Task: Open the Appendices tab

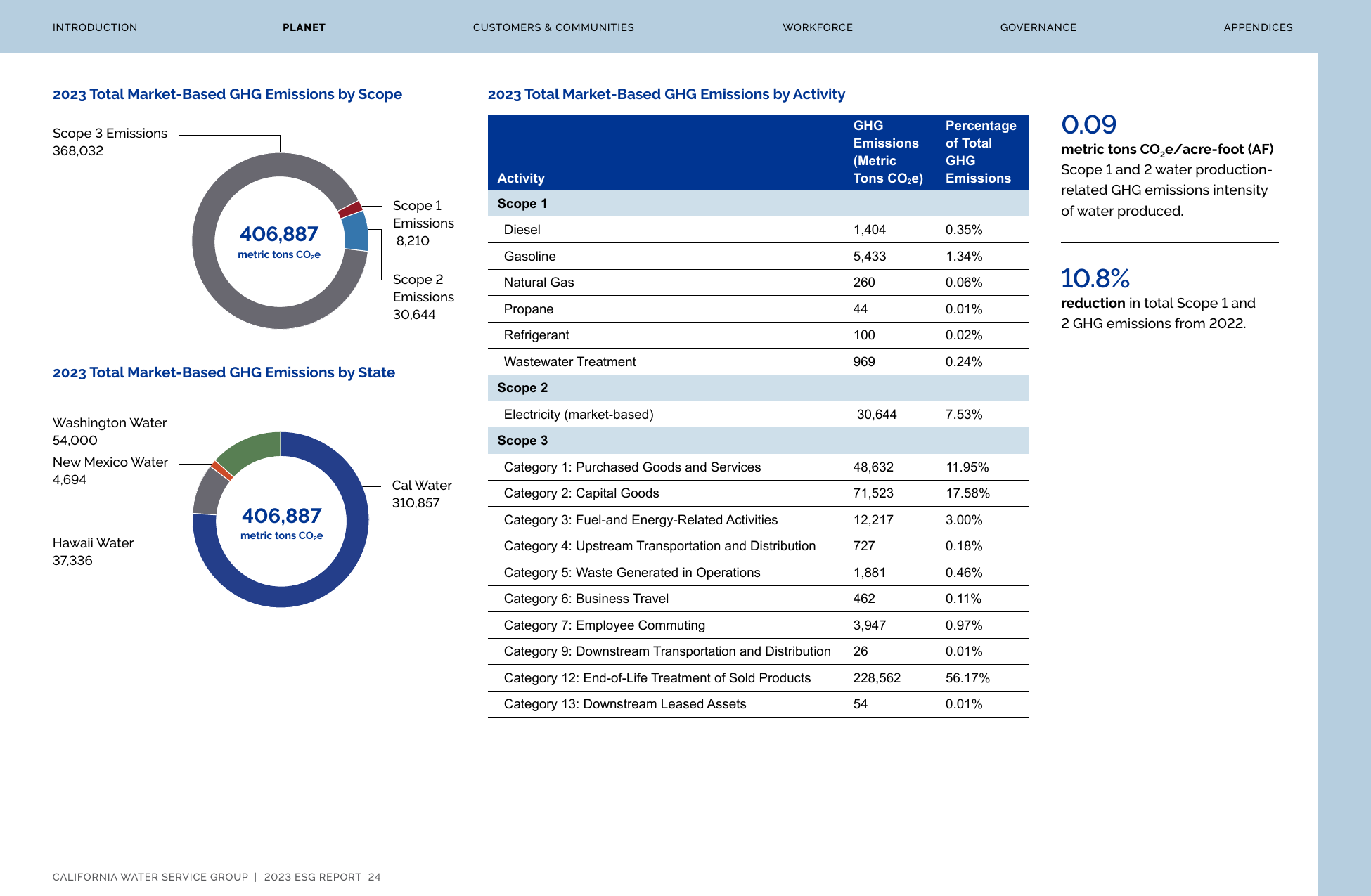Action: (x=1258, y=27)
